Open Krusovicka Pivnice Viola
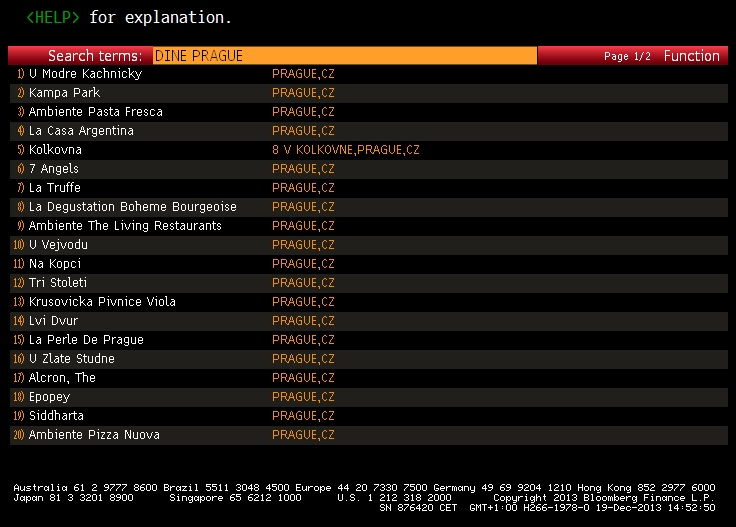Viewport: 736px width, 527px height. pyautogui.click(x=102, y=302)
